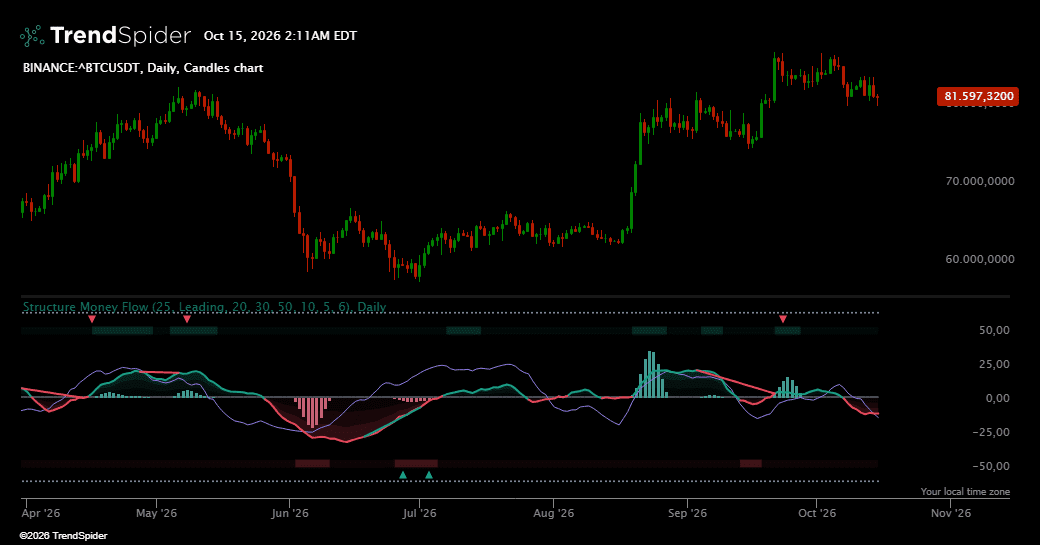
Task: Click the red 81.597,3200 current price label
Action: (978, 96)
